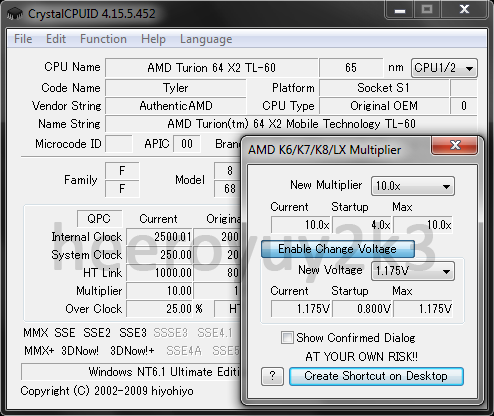Click the copyright hiyohiyo text
This screenshot has width=494, height=416.
(x=107, y=391)
